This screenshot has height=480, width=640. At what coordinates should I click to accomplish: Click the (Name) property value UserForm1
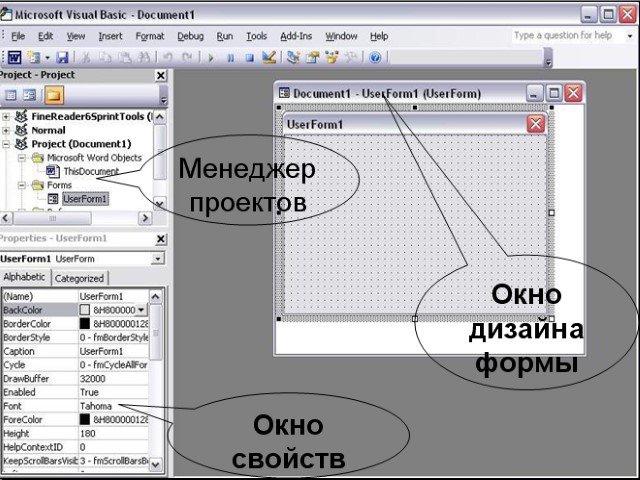click(x=113, y=296)
